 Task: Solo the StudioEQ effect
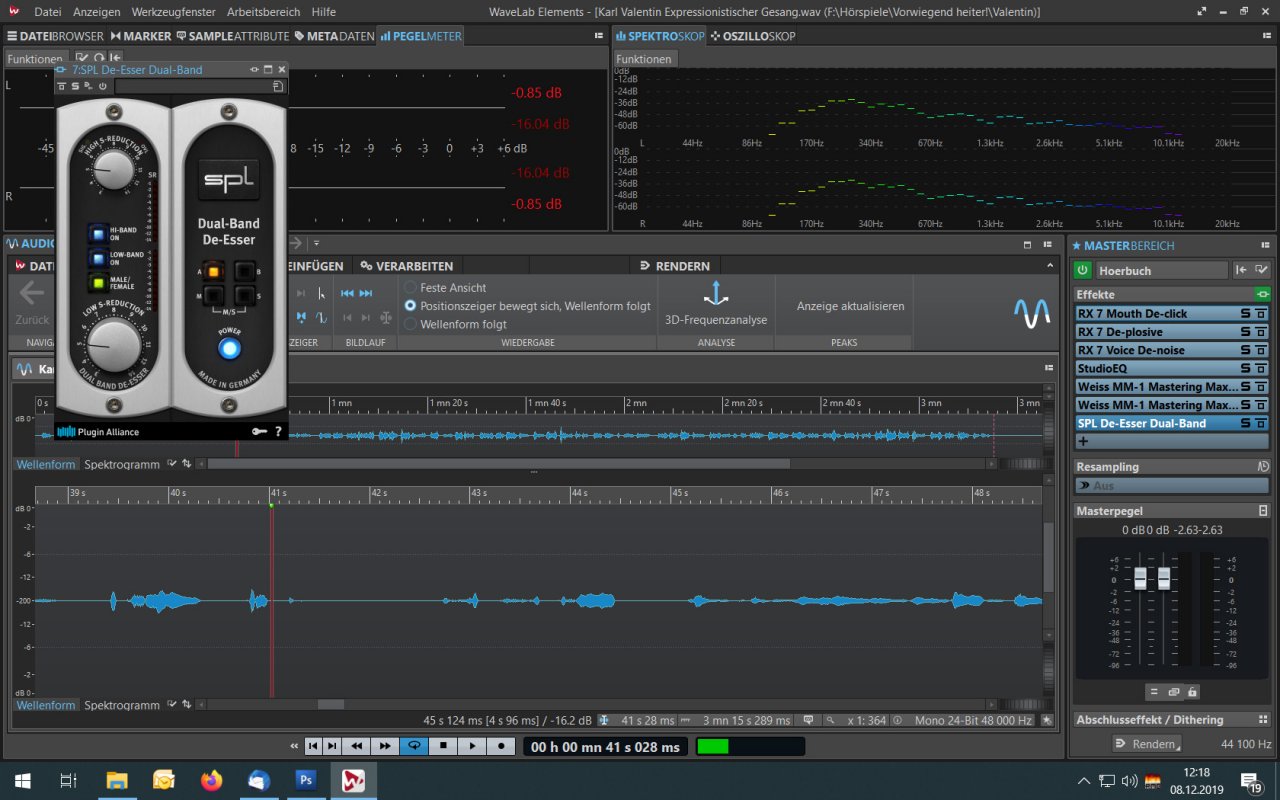1246,369
